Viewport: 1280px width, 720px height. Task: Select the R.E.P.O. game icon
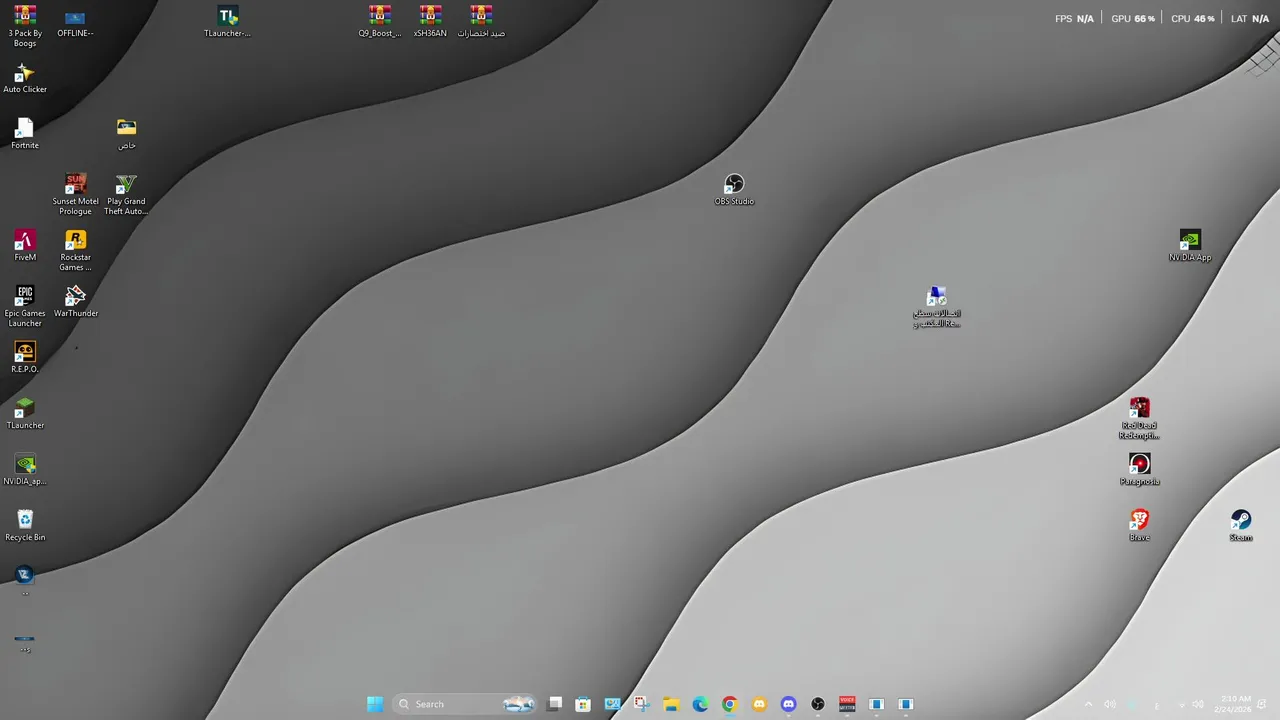click(25, 358)
